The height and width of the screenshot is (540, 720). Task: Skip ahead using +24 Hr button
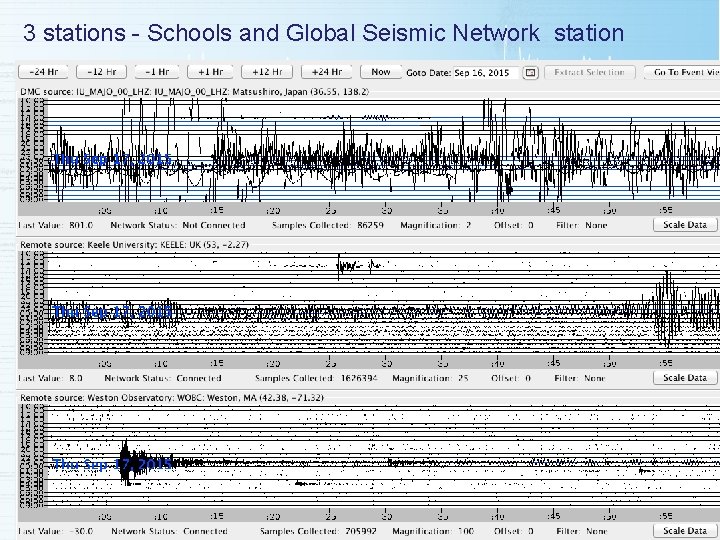pyautogui.click(x=326, y=72)
